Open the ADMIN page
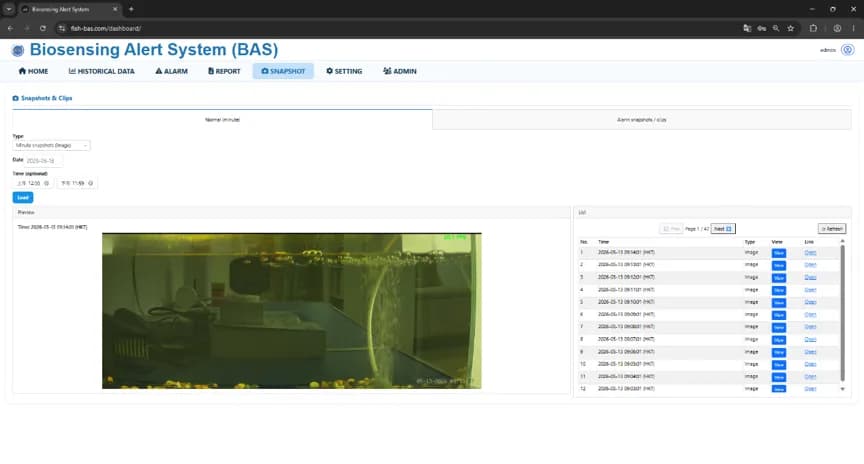Viewport: 864px width, 464px height. (400, 71)
